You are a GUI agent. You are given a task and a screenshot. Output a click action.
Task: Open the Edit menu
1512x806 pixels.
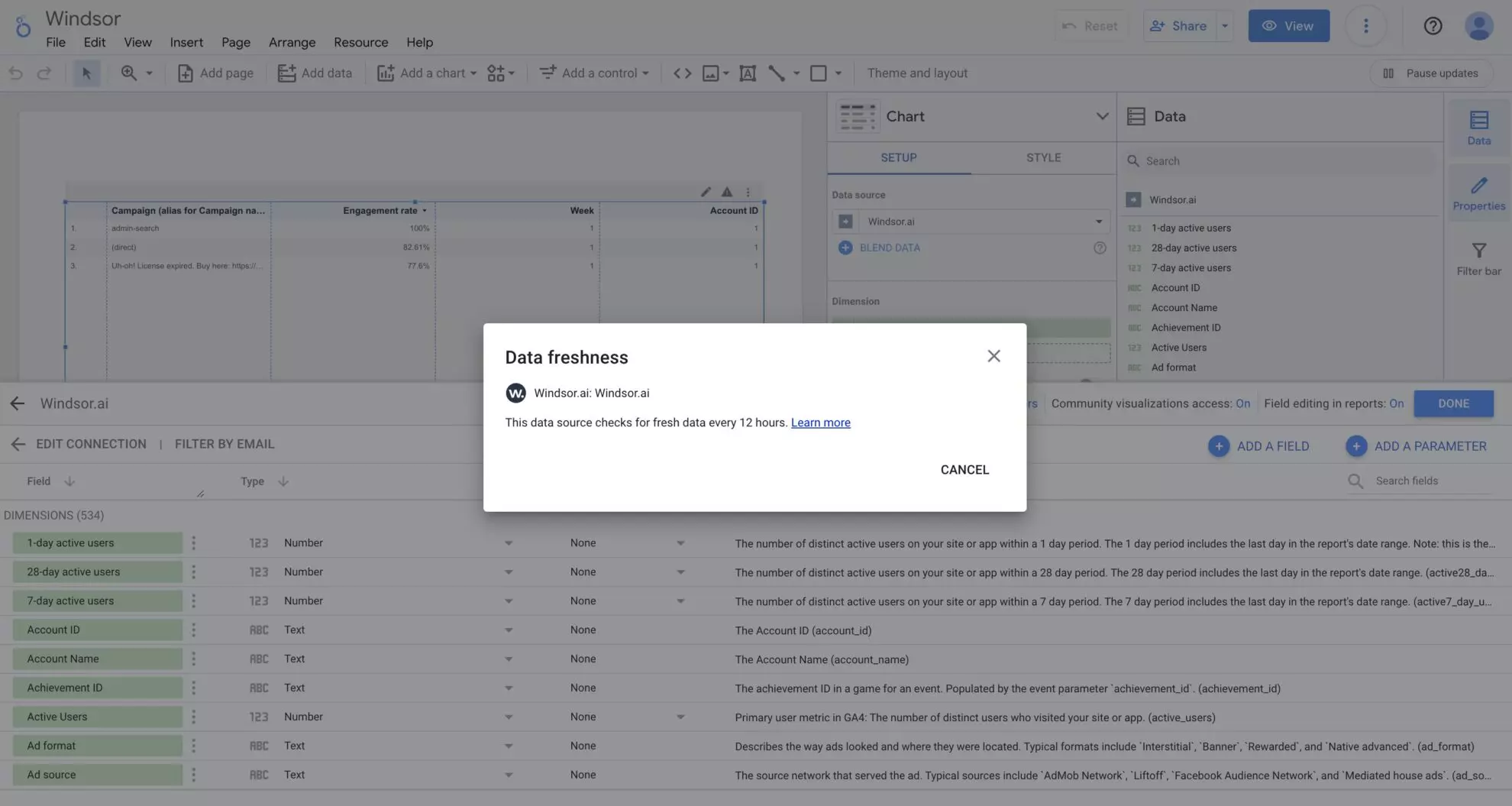[95, 43]
